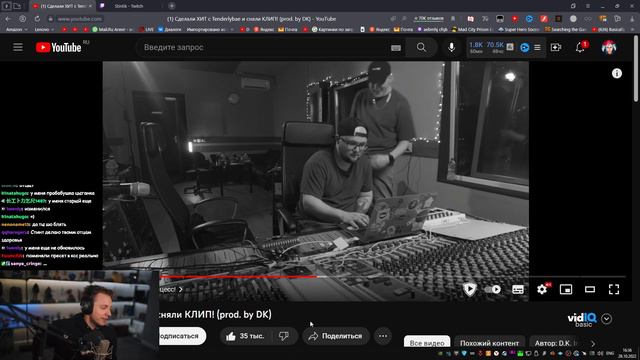Switch to miniplayer mode
This screenshot has height=360, width=640.
[x=566, y=289]
